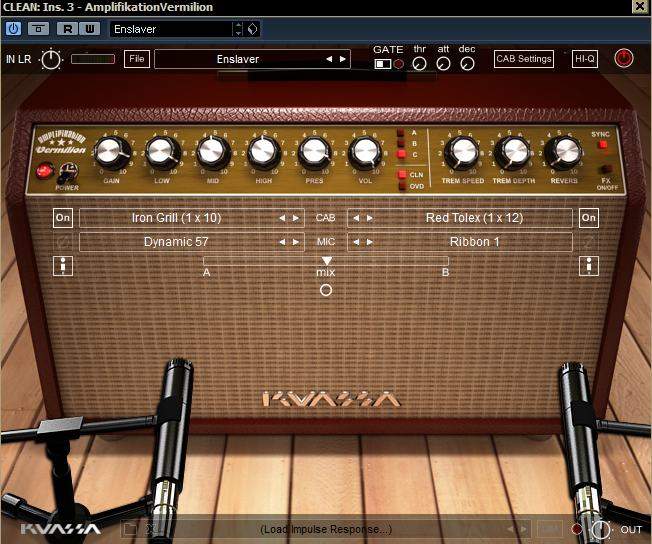The image size is (652, 544).
Task: Click the GAIN knob on the amp
Action: [x=111, y=152]
